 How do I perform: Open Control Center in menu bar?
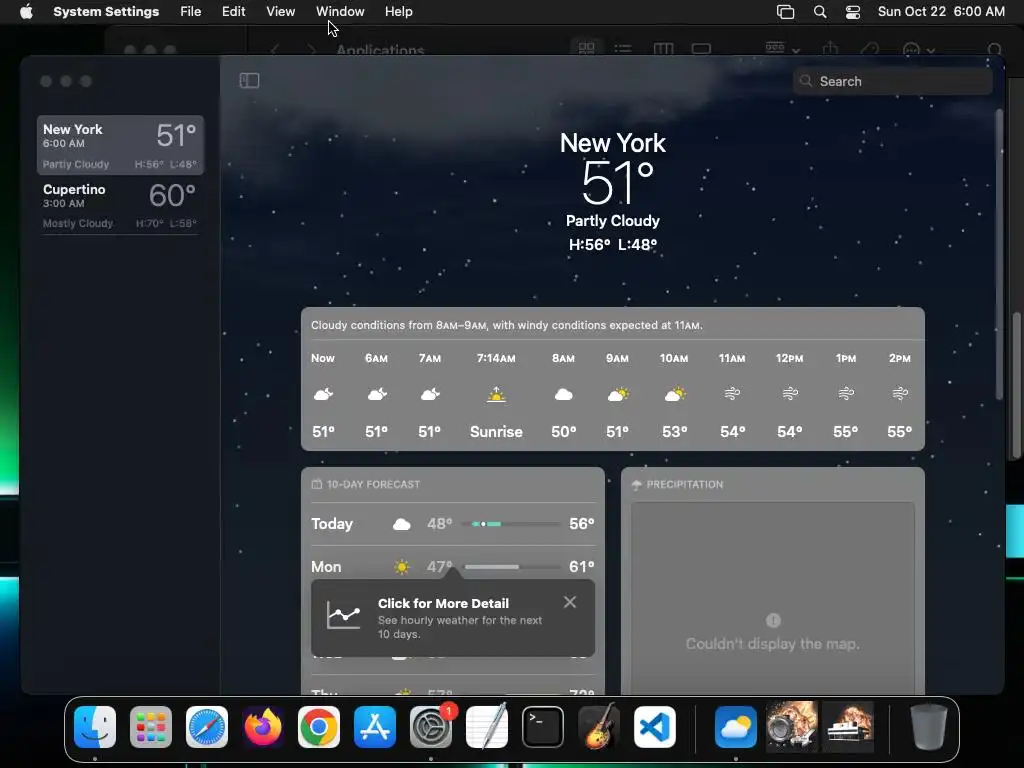853,11
